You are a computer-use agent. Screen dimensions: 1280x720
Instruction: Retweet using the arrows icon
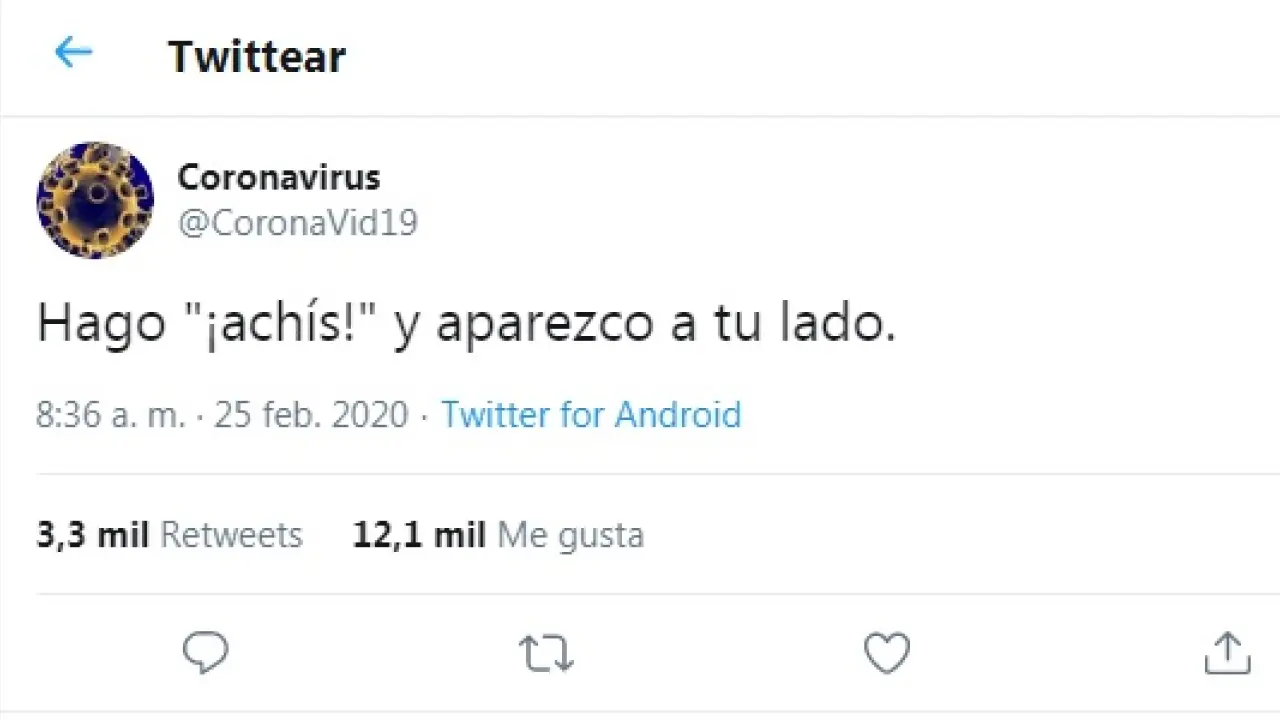[546, 654]
